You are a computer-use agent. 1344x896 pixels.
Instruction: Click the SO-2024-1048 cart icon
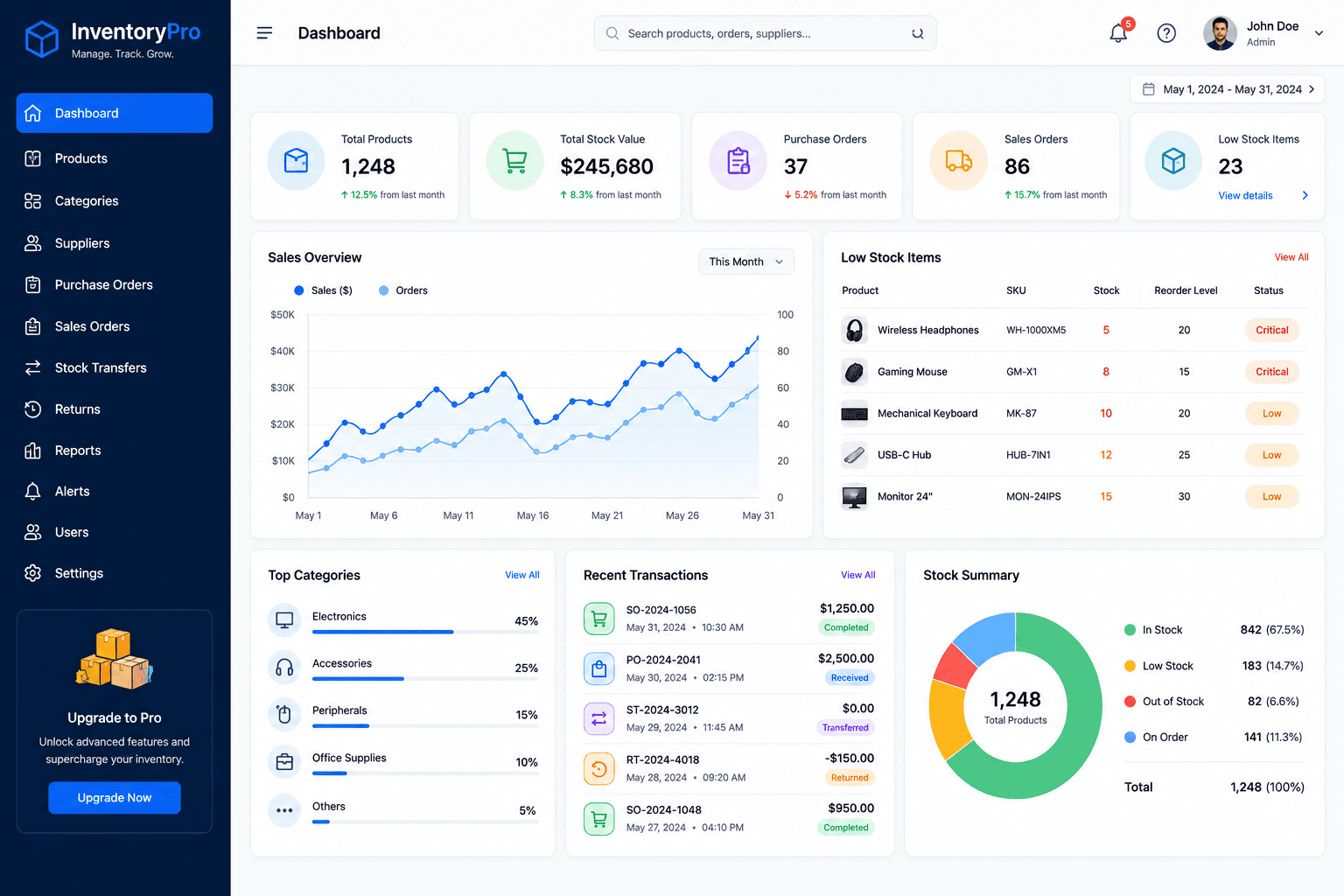(x=599, y=818)
